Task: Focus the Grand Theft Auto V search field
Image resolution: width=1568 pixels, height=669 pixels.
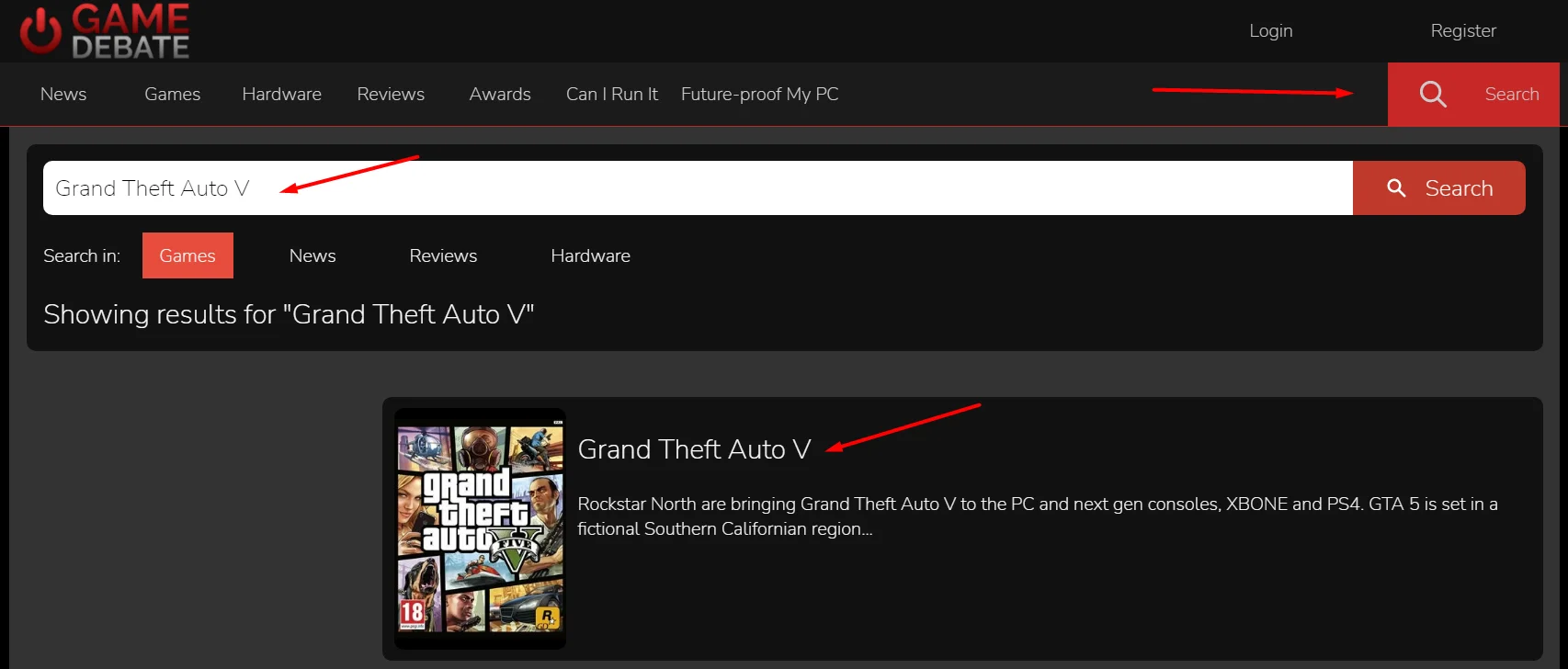Action: (x=698, y=188)
